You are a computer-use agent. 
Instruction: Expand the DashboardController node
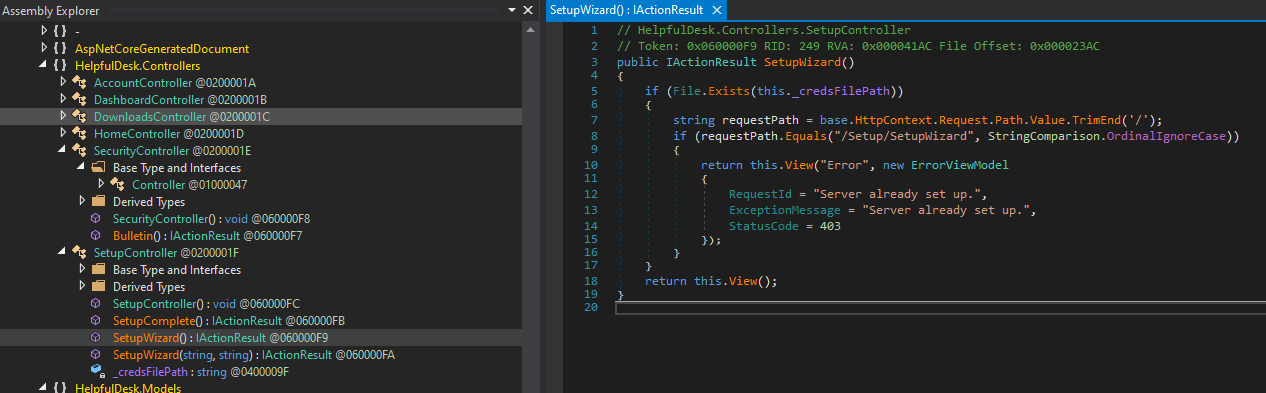coord(64,99)
